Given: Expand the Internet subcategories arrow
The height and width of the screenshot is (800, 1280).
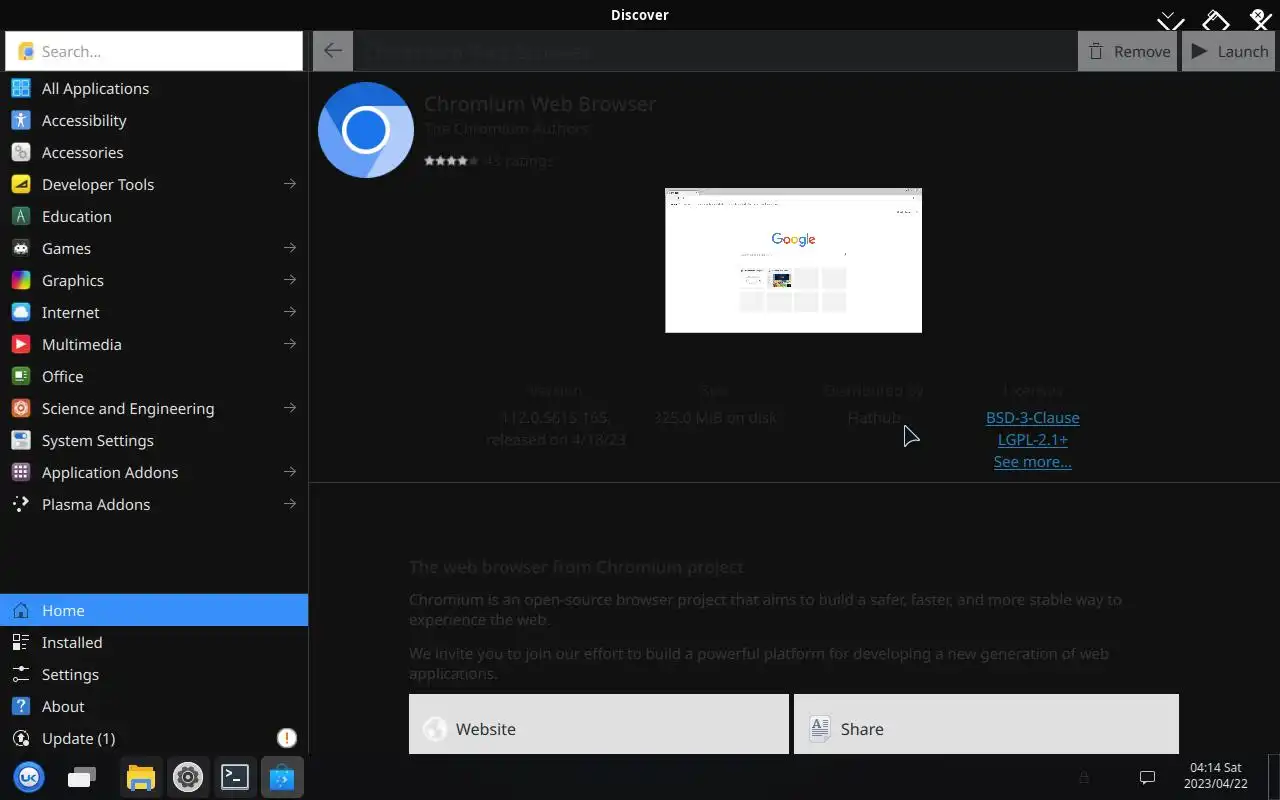Looking at the screenshot, I should tap(289, 312).
